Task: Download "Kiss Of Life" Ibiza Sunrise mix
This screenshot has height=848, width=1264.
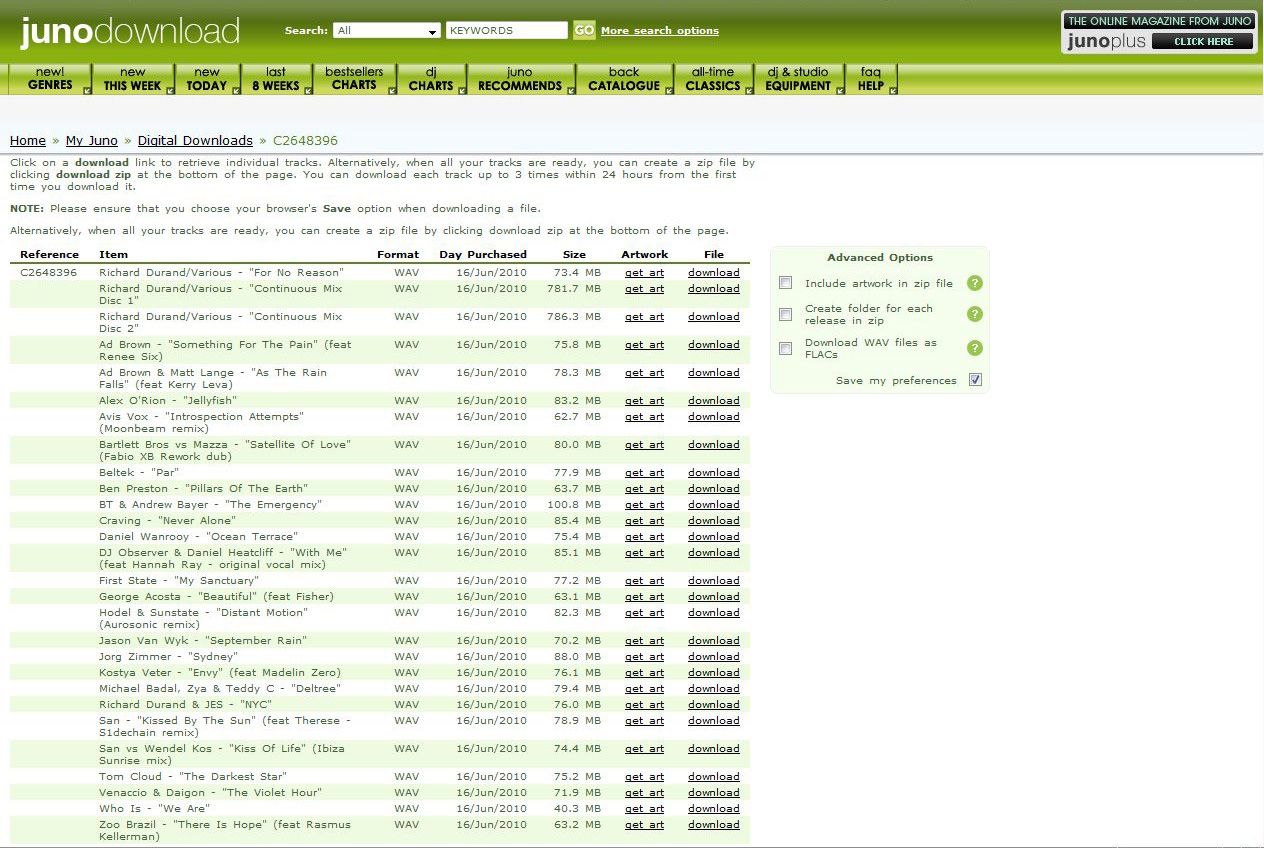Action: 714,749
